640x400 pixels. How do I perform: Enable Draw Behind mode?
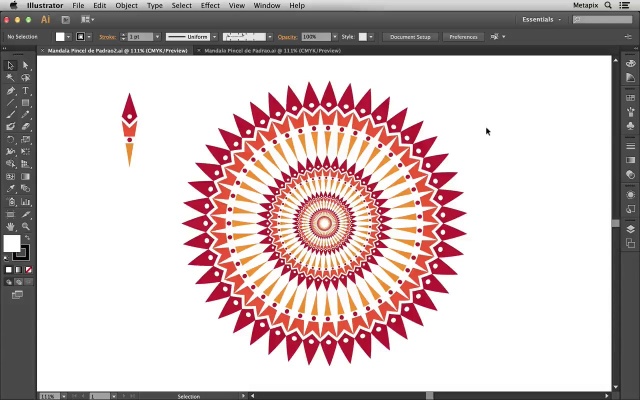point(18,282)
